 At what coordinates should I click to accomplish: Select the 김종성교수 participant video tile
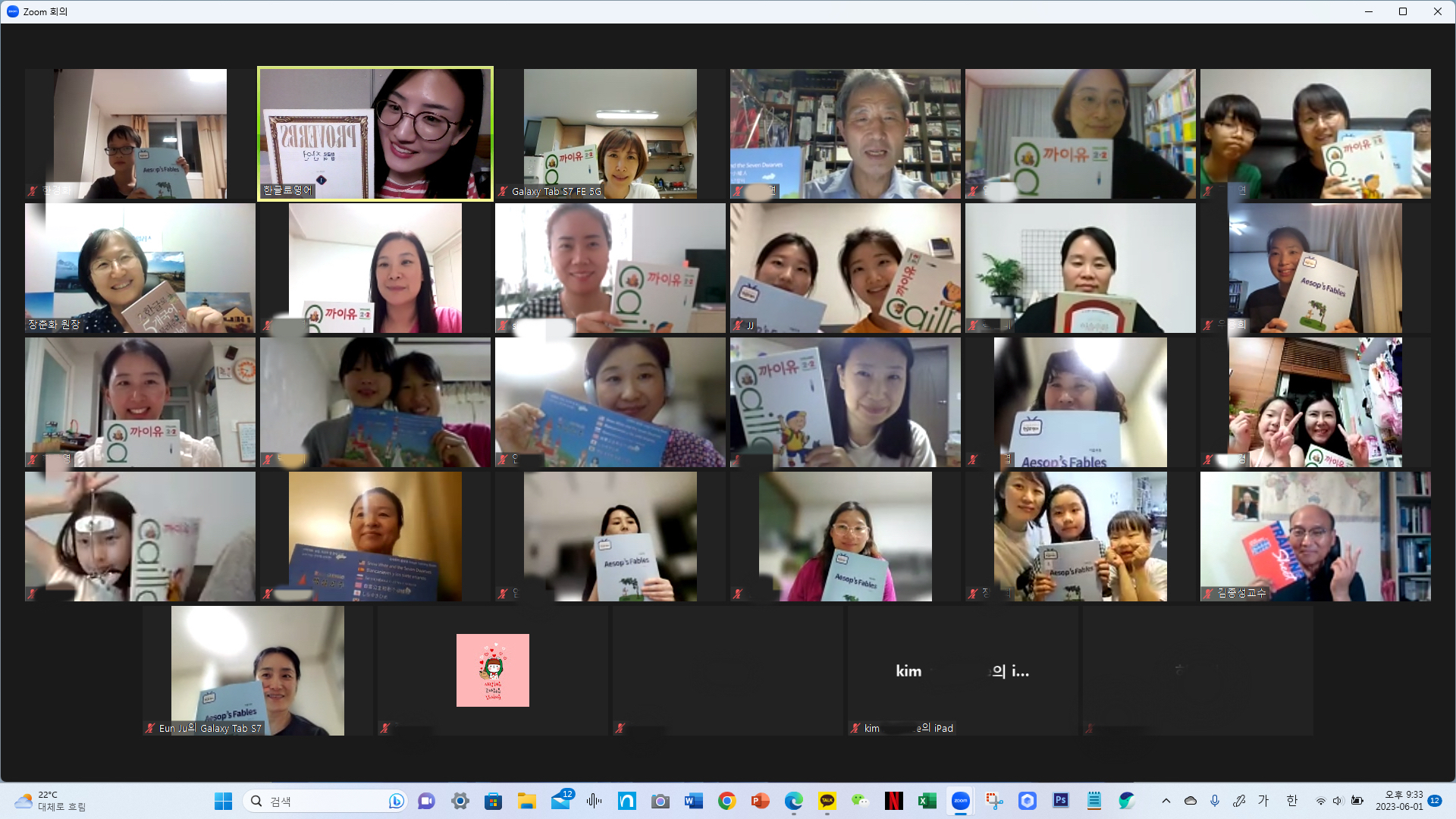[1315, 536]
